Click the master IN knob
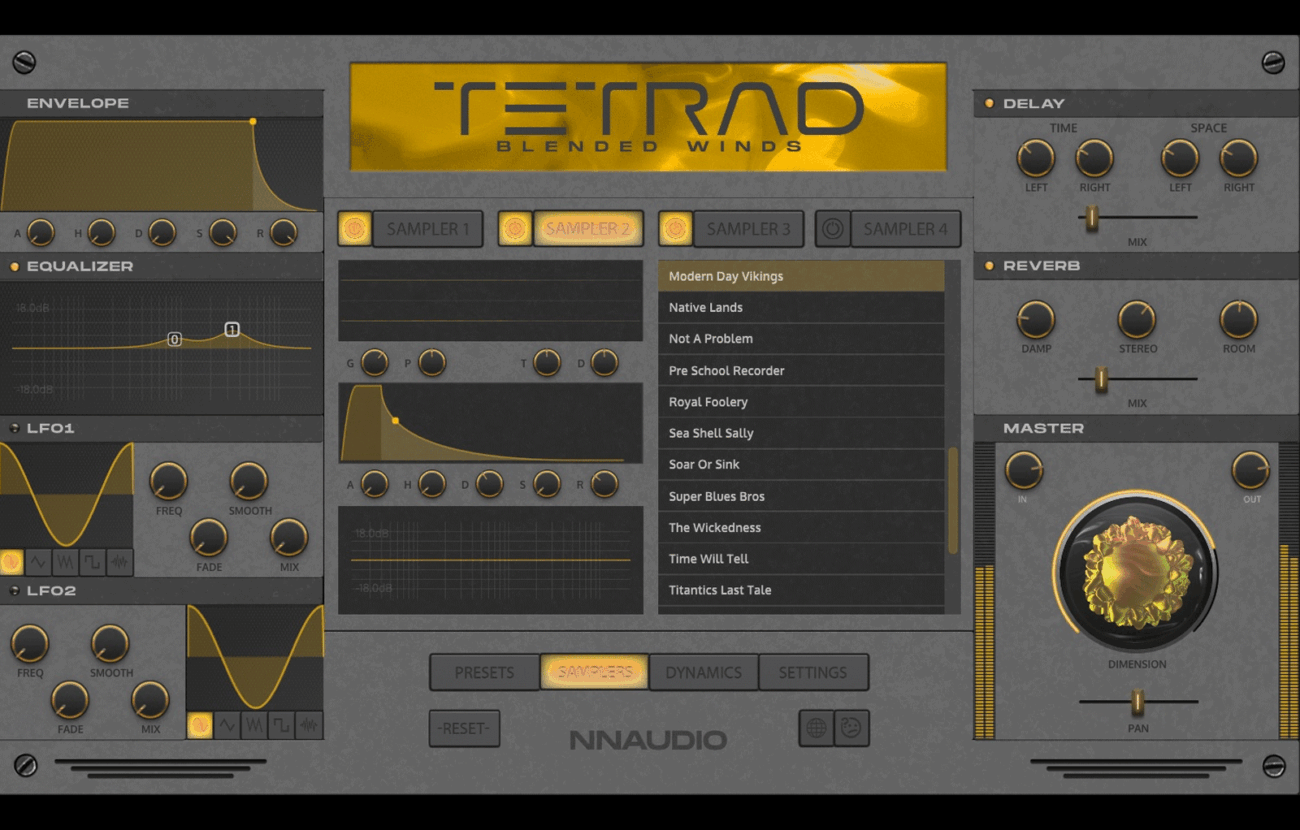The image size is (1300, 830). click(x=1024, y=470)
